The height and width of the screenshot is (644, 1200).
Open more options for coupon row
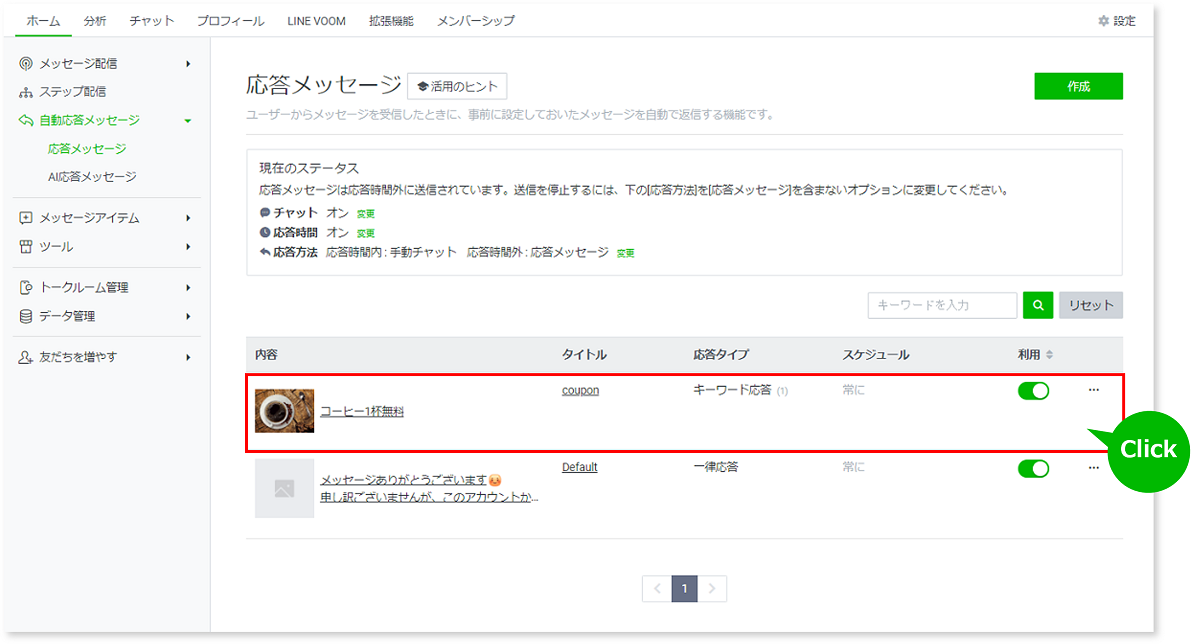[1093, 390]
